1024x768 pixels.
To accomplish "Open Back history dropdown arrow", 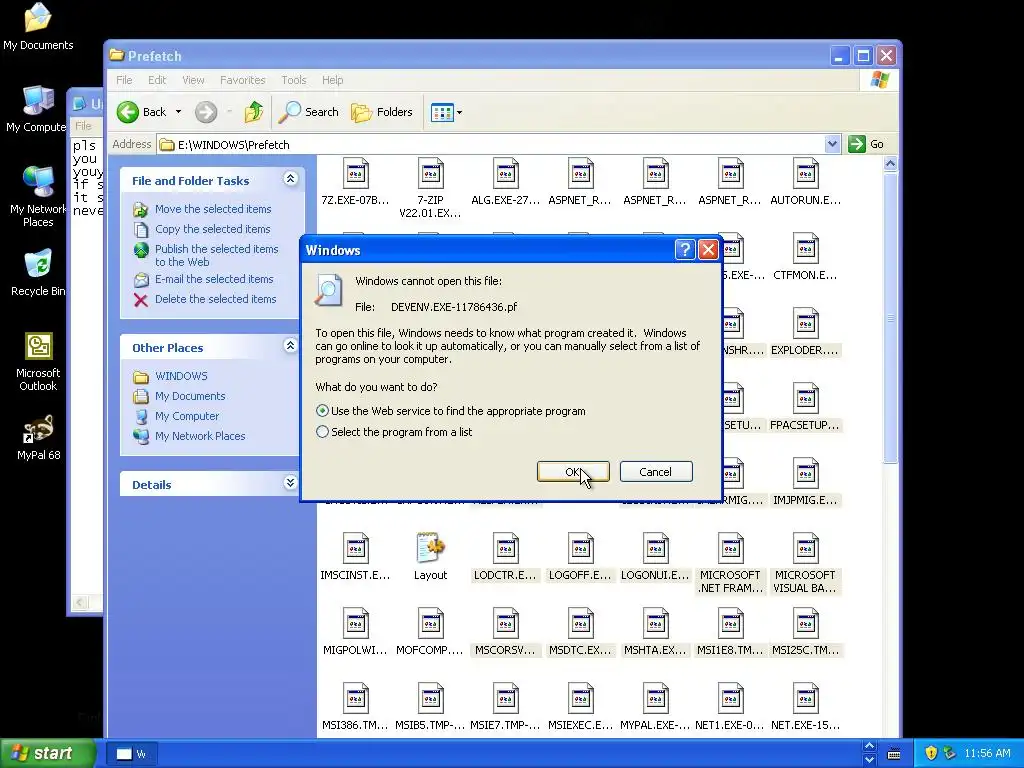I will point(178,112).
